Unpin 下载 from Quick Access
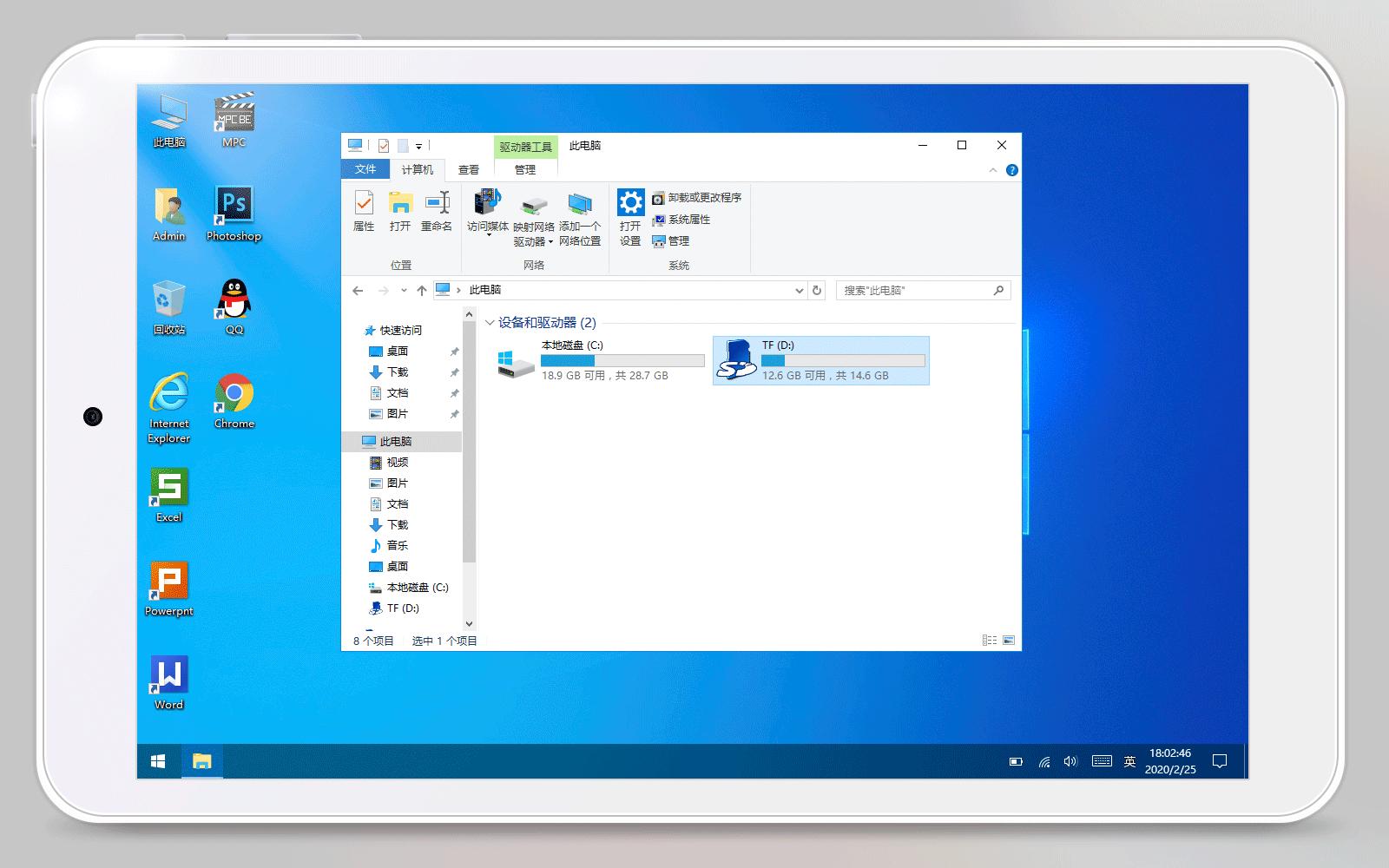Viewport: 1389px width, 868px height. coord(453,372)
